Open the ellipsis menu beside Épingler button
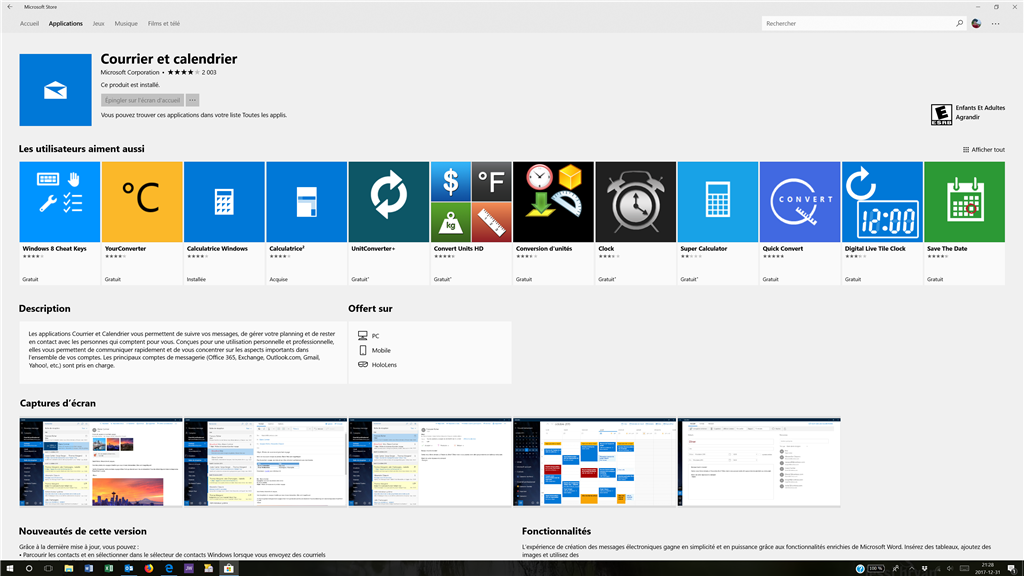Image resolution: width=1024 pixels, height=576 pixels. tap(192, 100)
